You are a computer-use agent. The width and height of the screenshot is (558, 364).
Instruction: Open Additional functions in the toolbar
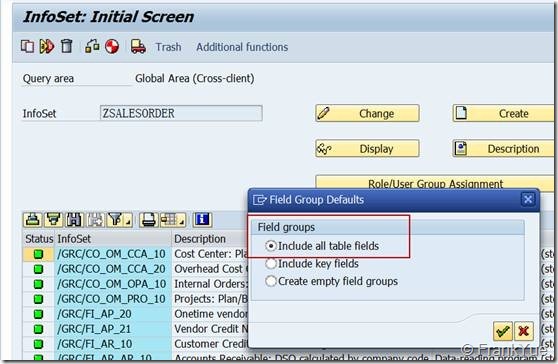[x=242, y=47]
